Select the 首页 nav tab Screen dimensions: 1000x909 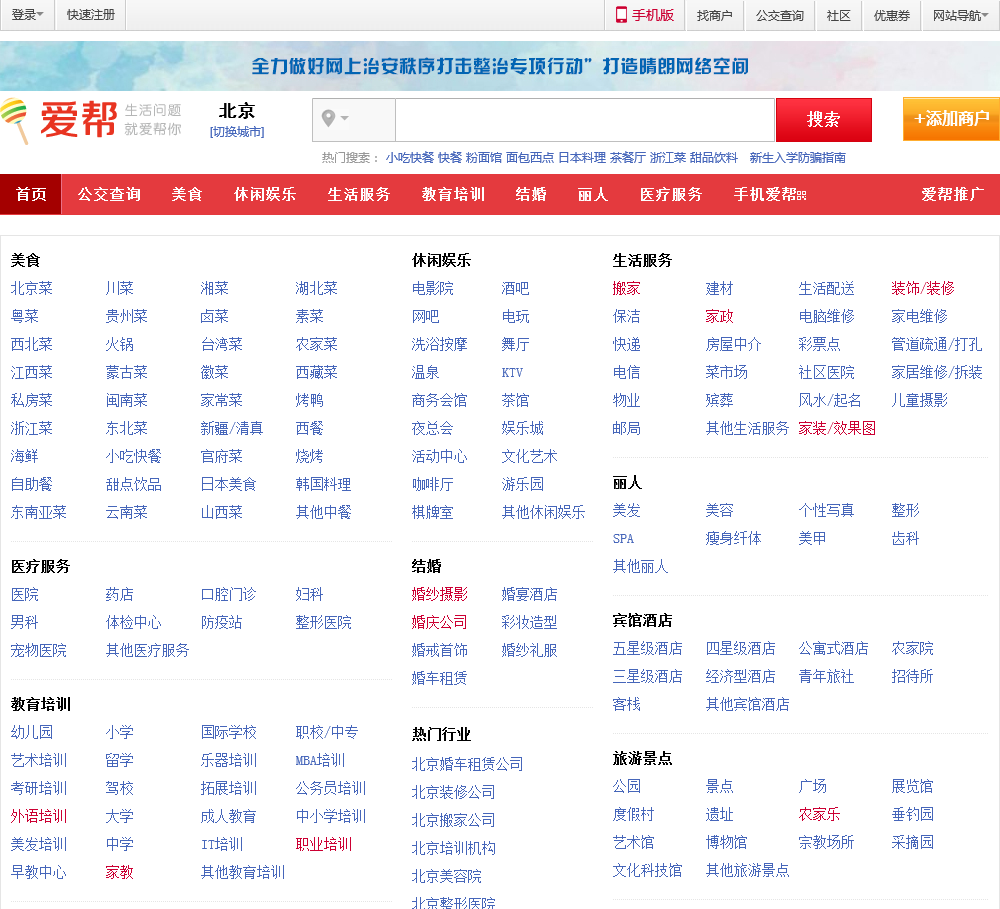coord(31,194)
